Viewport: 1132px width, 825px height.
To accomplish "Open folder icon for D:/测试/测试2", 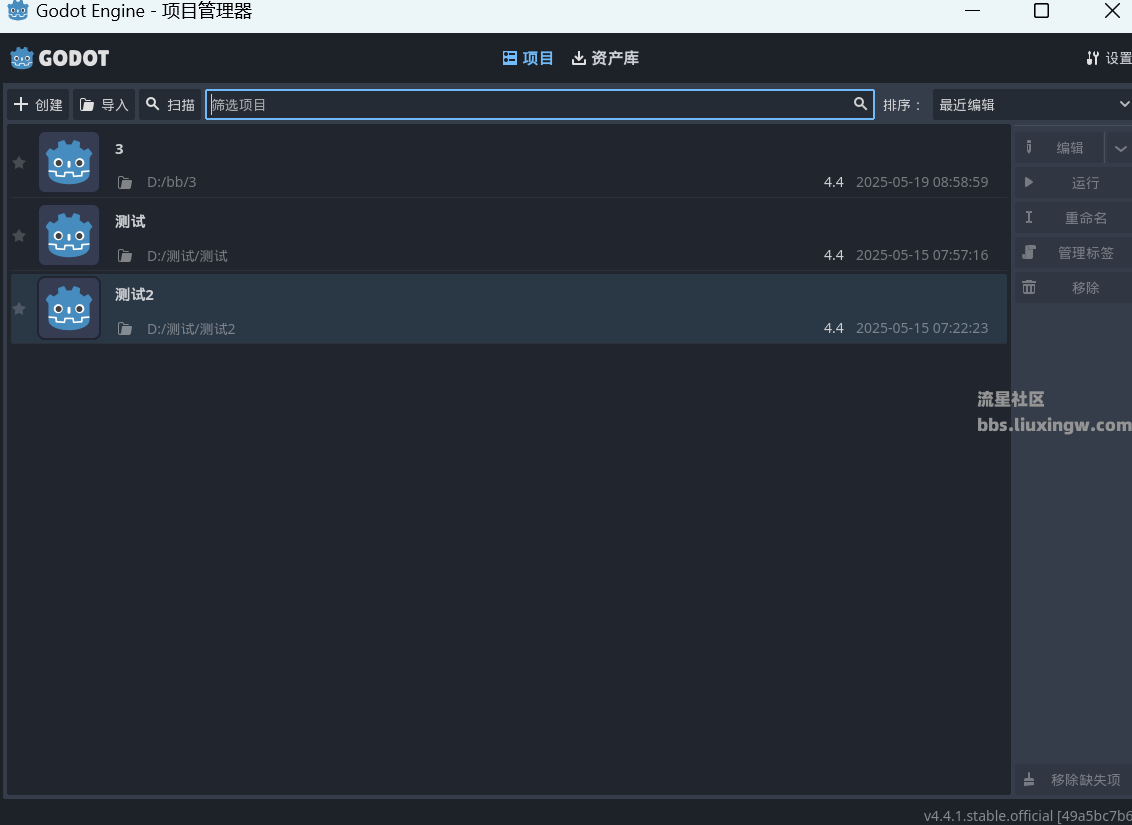I will point(125,328).
